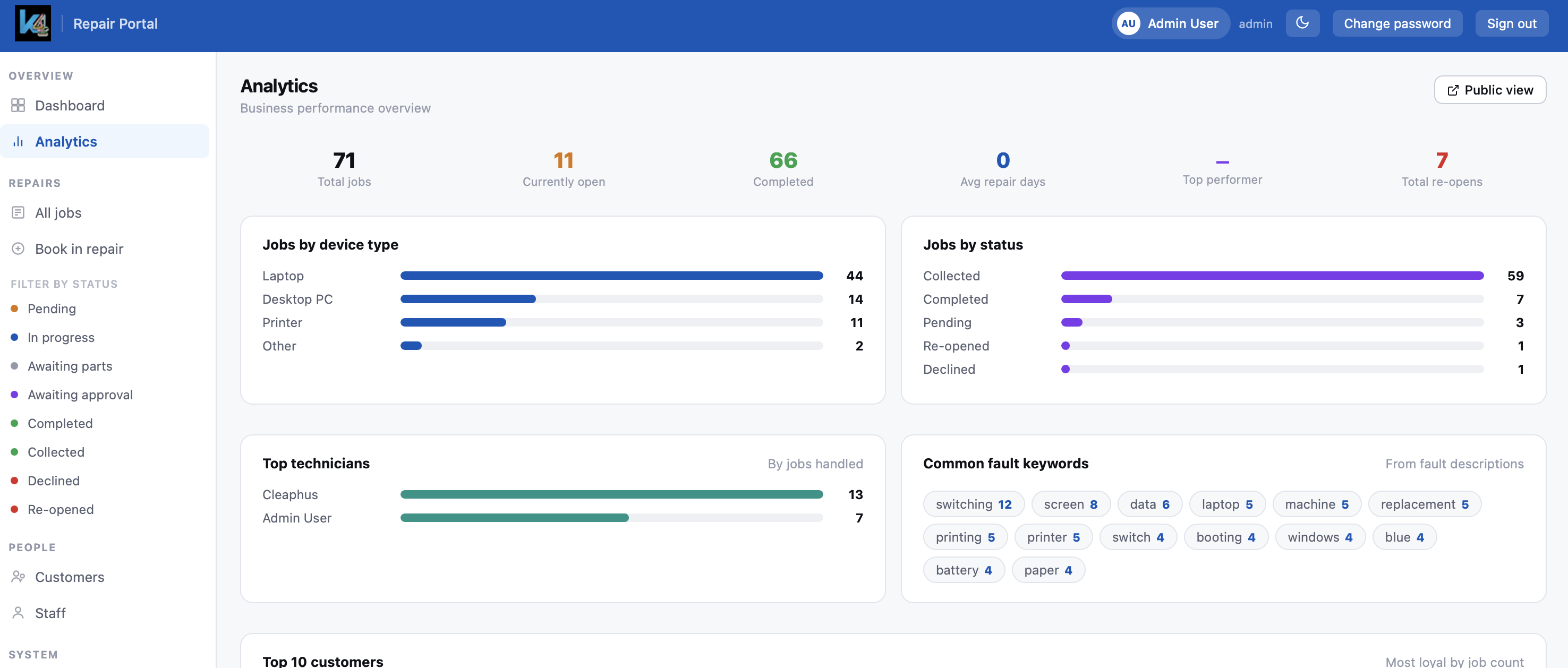Click the Dashboard grid icon in the sidebar
The image size is (1568, 668).
pyautogui.click(x=18, y=105)
